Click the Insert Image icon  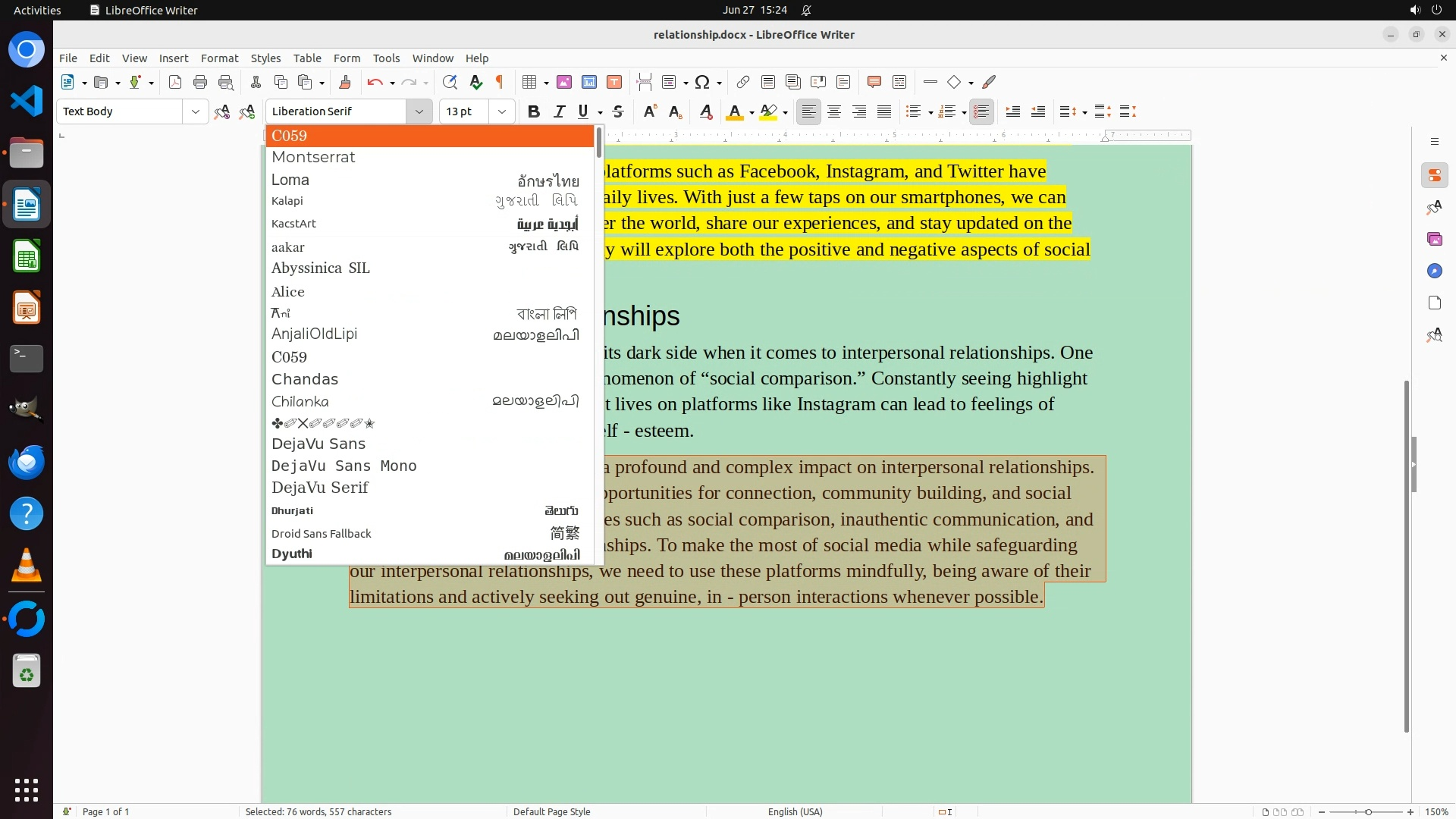click(x=563, y=82)
